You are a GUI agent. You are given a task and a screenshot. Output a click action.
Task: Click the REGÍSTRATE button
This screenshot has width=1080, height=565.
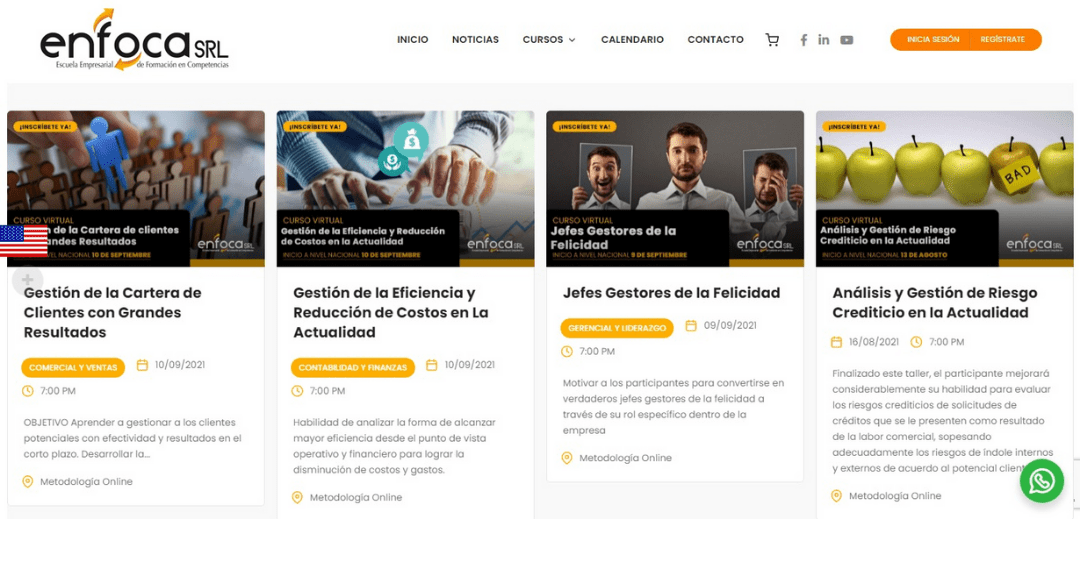pyautogui.click(x=1003, y=39)
